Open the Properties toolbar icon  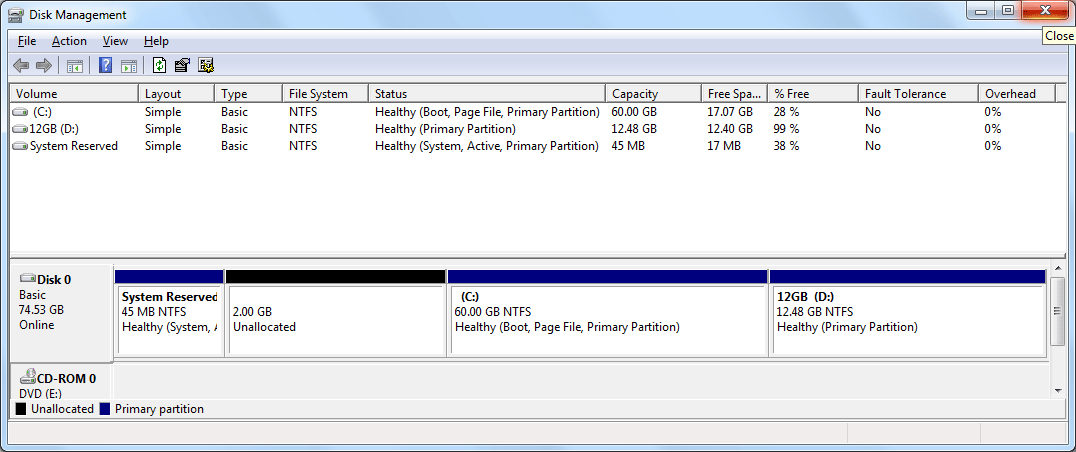point(182,65)
